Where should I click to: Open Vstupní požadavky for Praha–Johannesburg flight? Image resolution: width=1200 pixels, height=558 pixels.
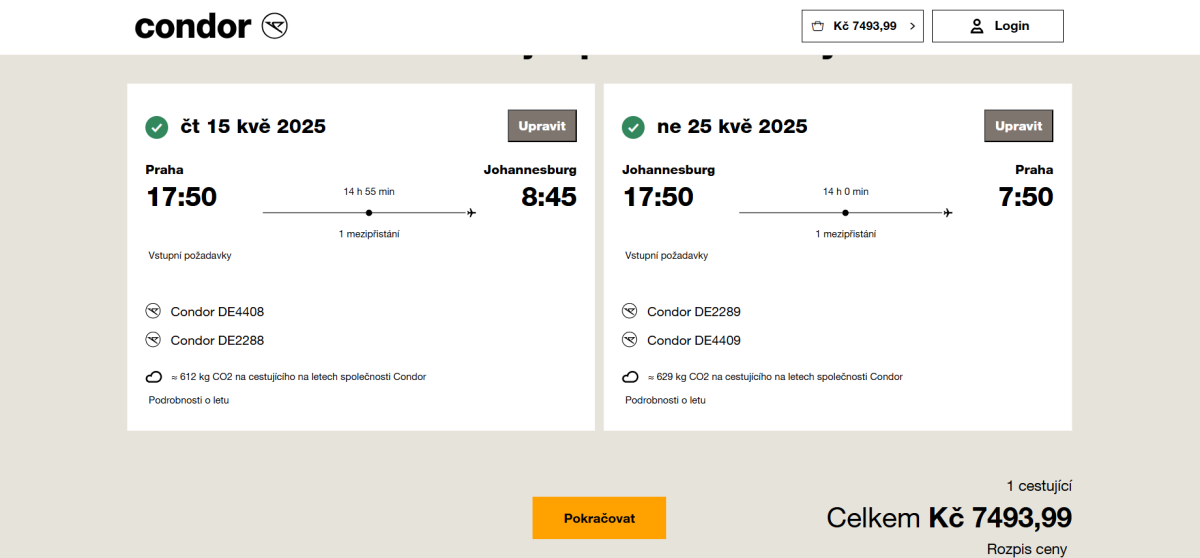coord(190,255)
